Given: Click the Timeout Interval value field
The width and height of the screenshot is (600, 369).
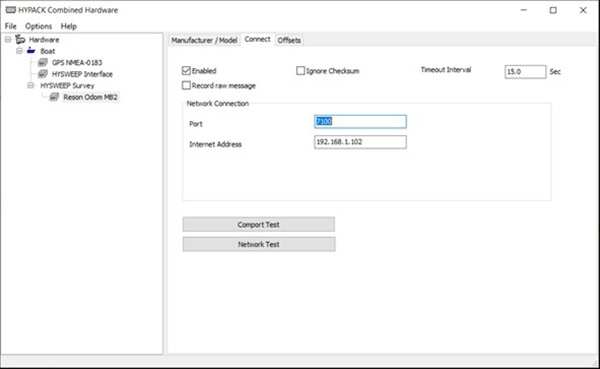Looking at the screenshot, I should [525, 72].
